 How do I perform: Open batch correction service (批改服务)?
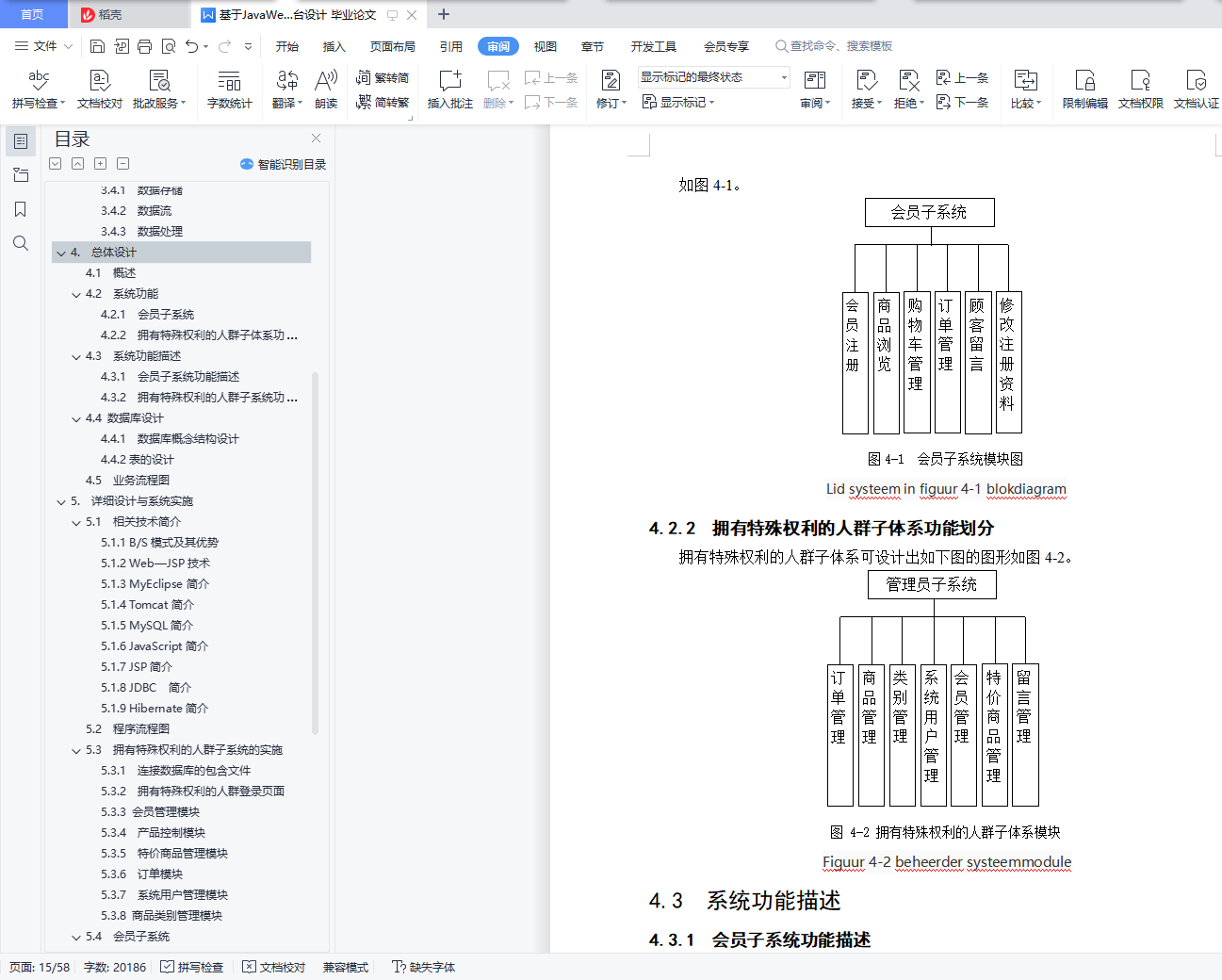(159, 90)
